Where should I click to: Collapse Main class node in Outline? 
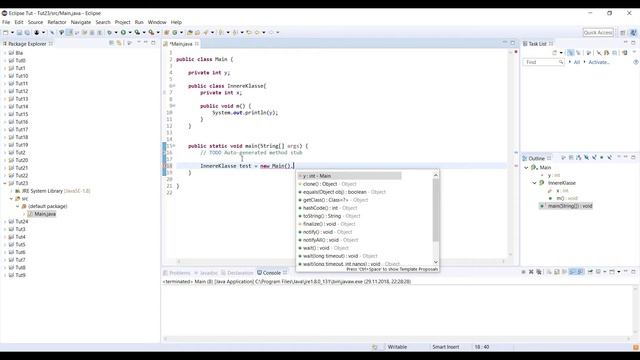[526, 167]
